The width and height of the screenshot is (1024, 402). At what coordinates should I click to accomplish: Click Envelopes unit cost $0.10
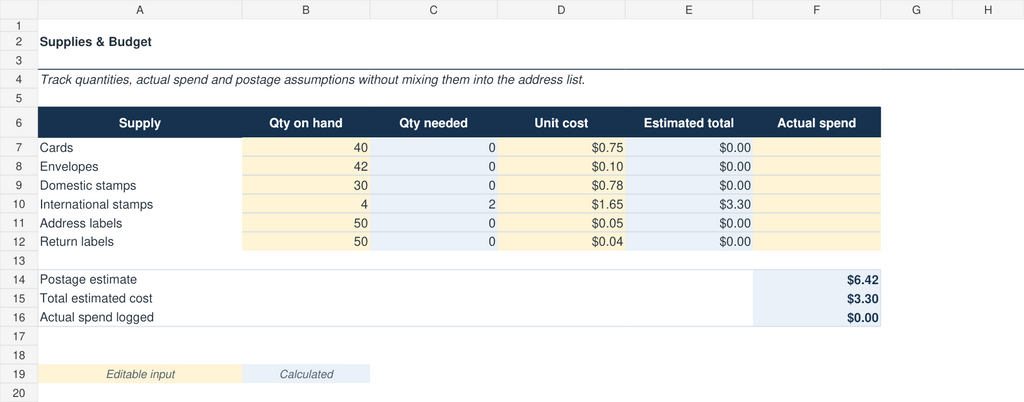(561, 166)
